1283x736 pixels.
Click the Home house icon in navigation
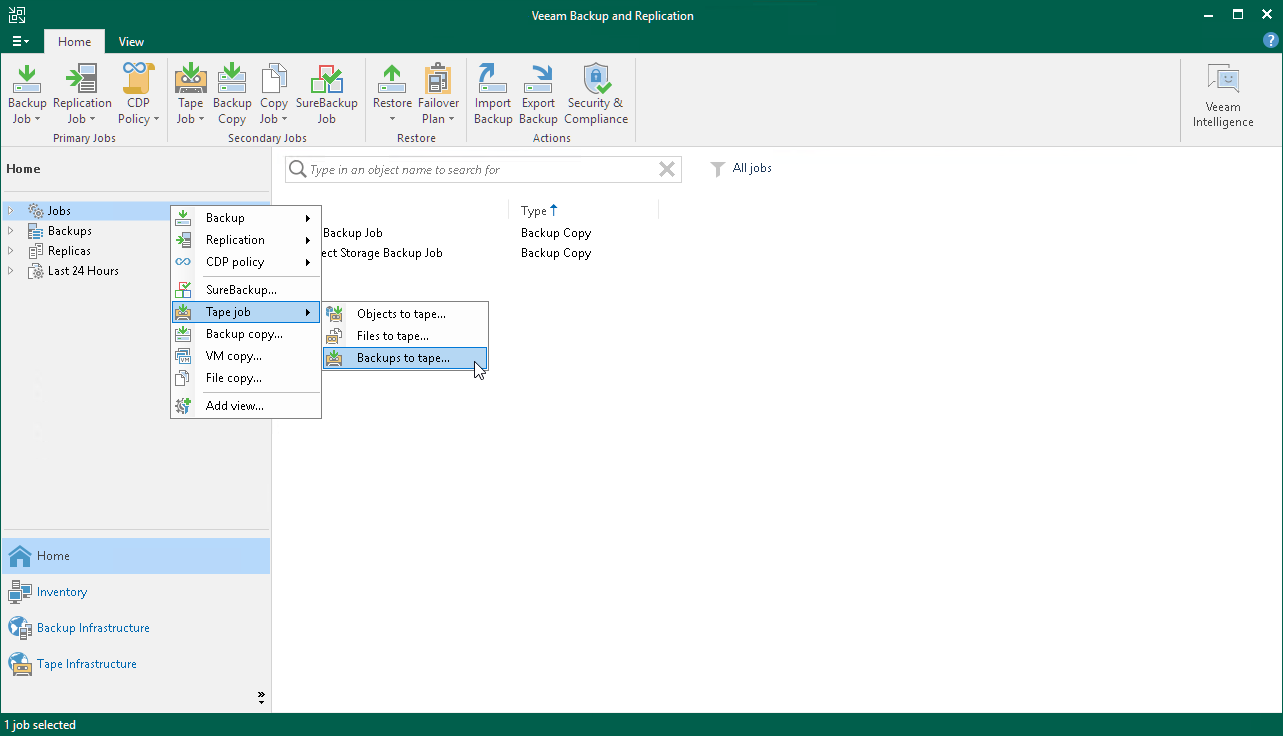(x=20, y=556)
